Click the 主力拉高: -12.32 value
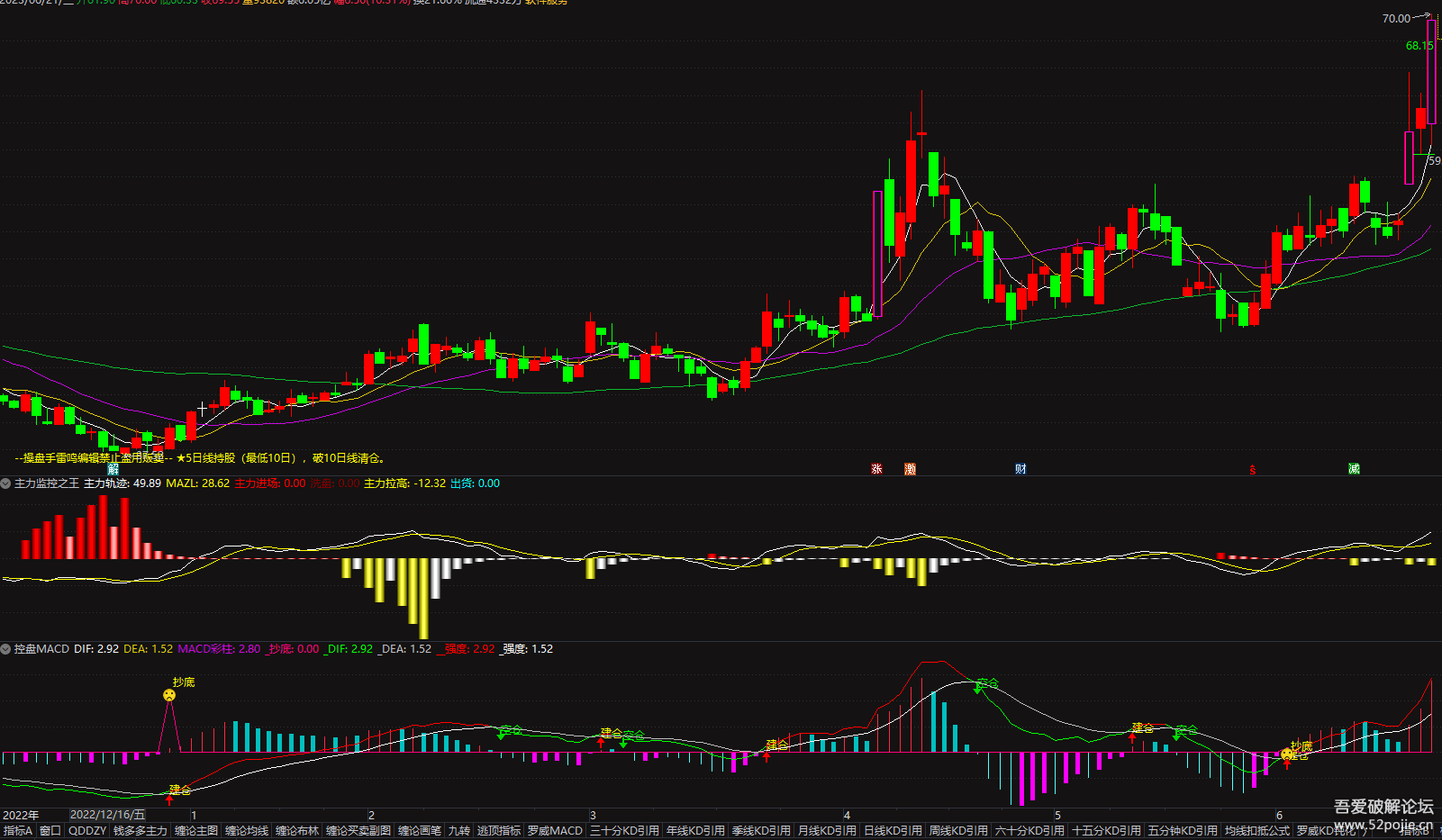The width and height of the screenshot is (1442, 840). (x=404, y=483)
